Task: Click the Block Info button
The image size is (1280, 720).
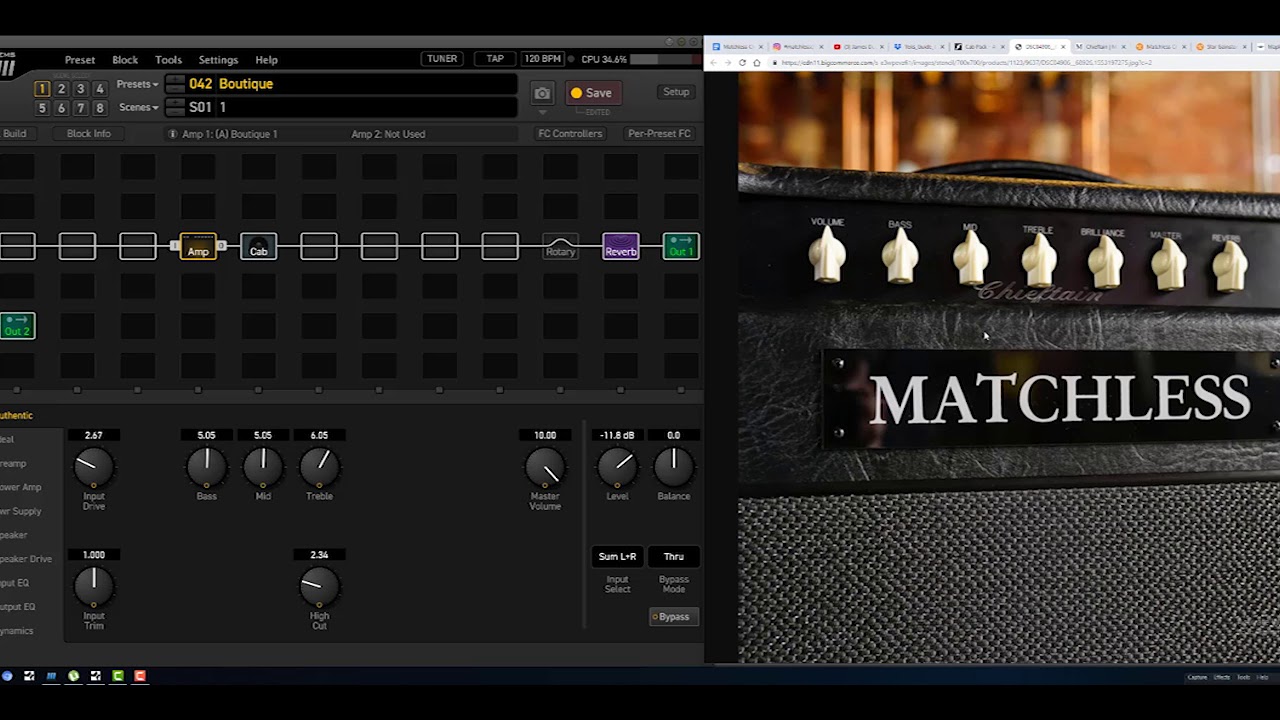Action: [89, 134]
